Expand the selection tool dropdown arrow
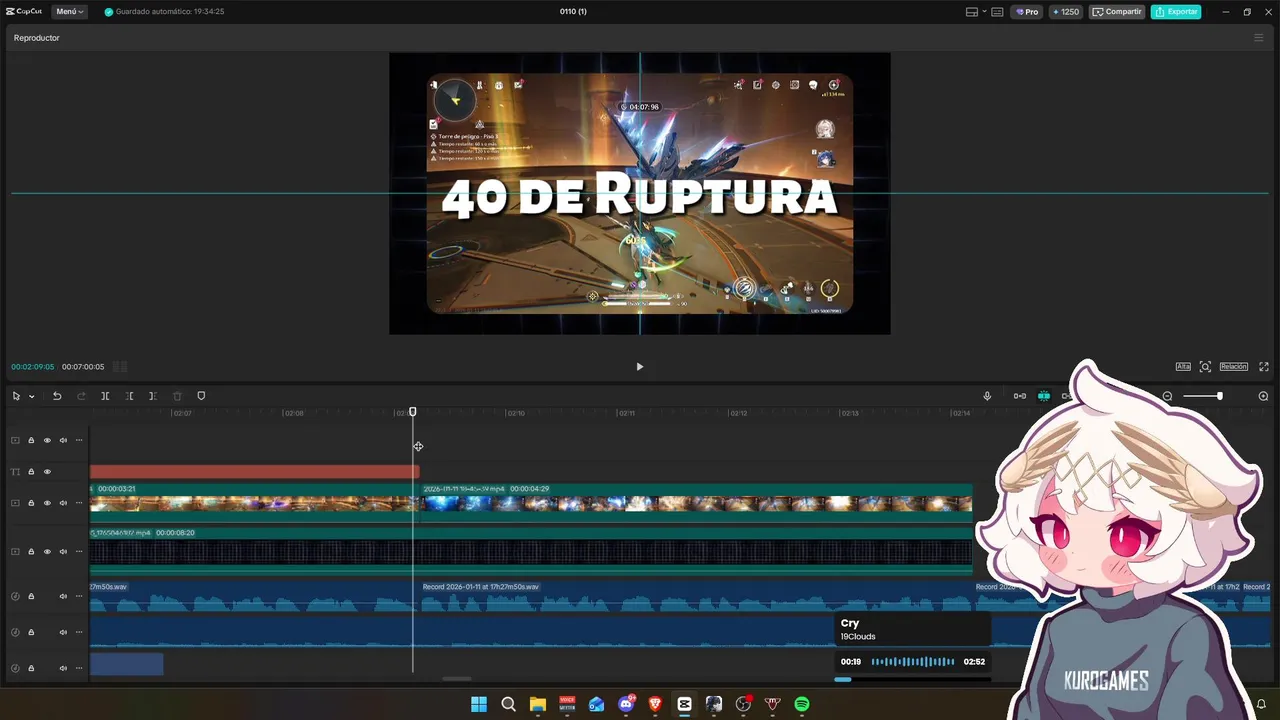The width and height of the screenshot is (1280, 720). (x=31, y=396)
